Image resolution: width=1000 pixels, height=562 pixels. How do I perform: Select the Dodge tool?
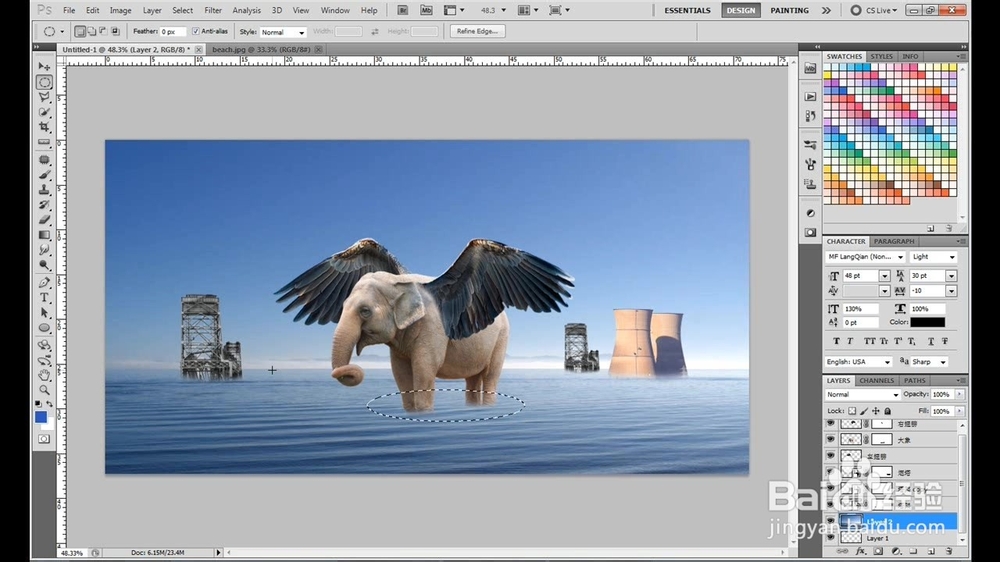click(x=44, y=265)
